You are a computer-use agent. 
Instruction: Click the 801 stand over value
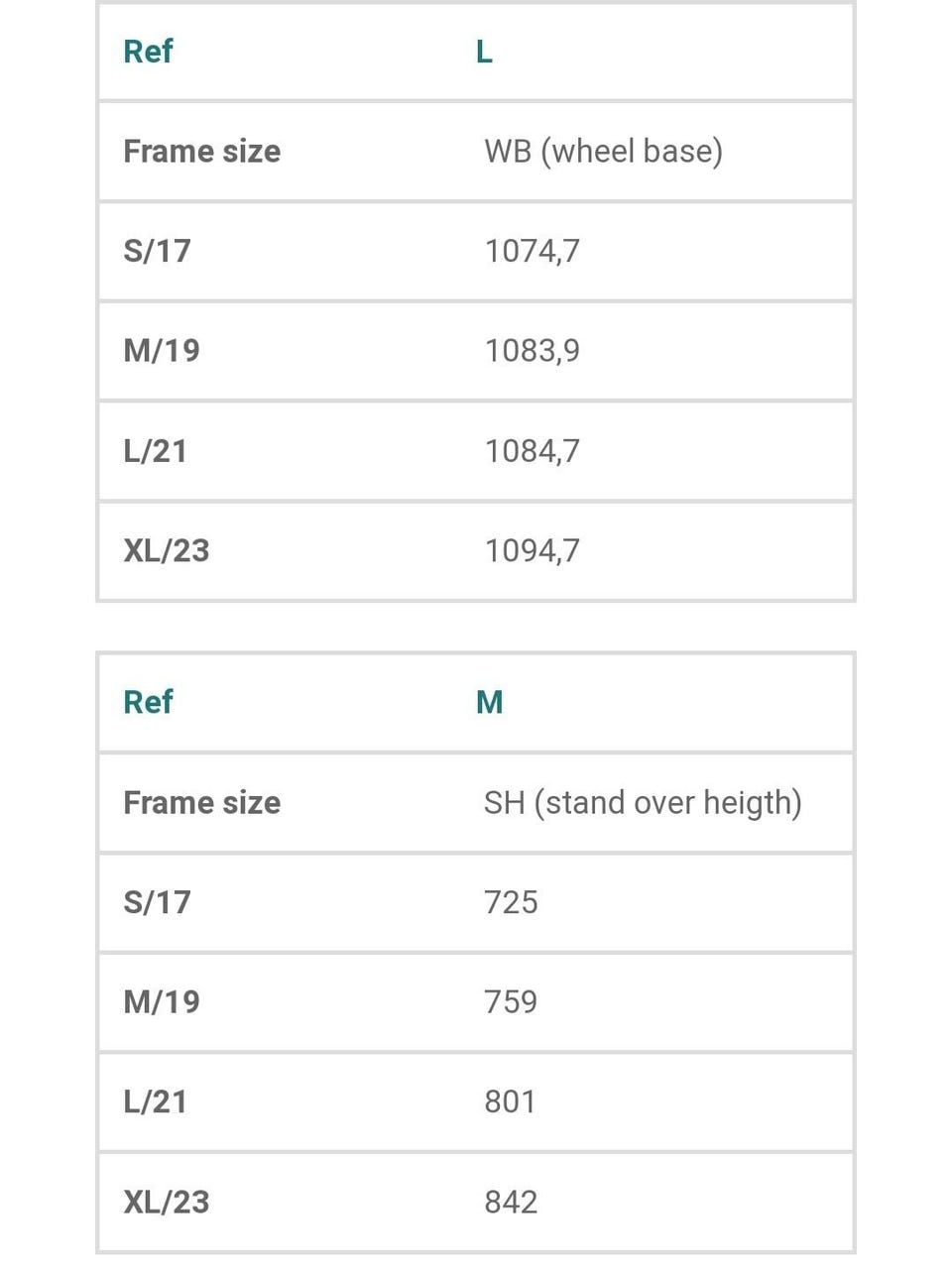tap(510, 1102)
